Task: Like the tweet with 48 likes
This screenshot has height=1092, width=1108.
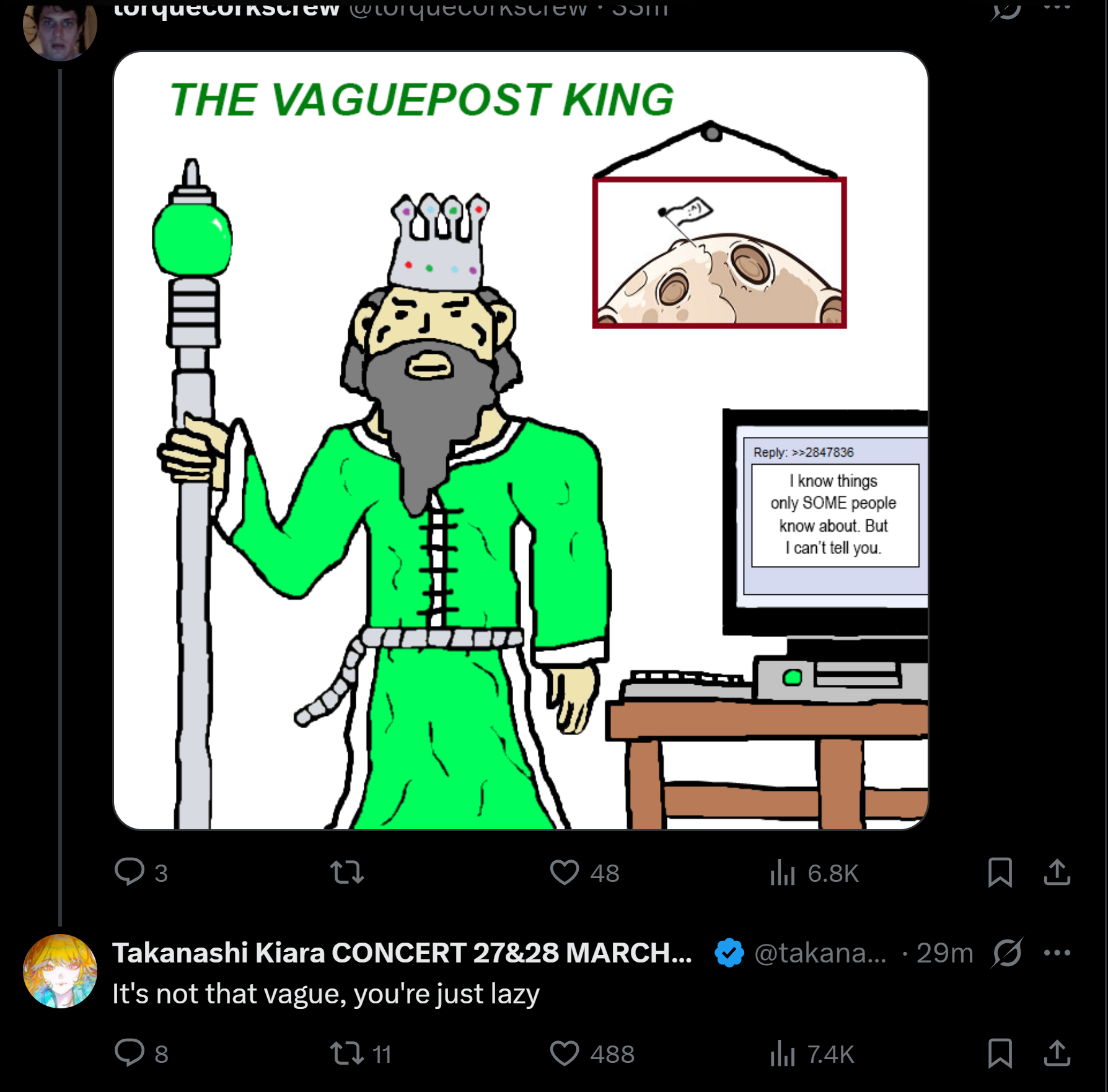Action: [584, 873]
